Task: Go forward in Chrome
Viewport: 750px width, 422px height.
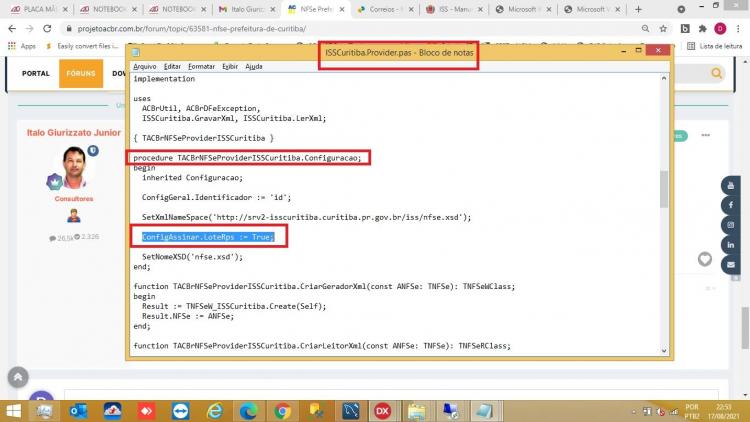Action: tap(30, 29)
